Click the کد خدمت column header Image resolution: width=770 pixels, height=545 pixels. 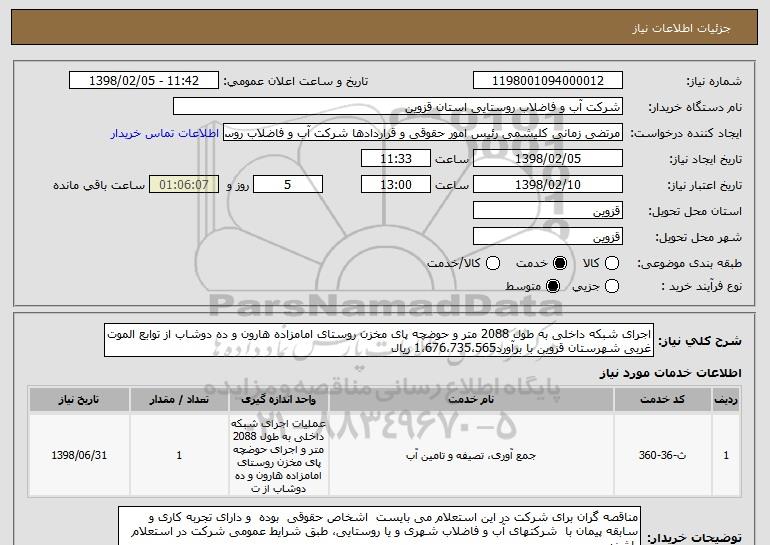click(662, 399)
